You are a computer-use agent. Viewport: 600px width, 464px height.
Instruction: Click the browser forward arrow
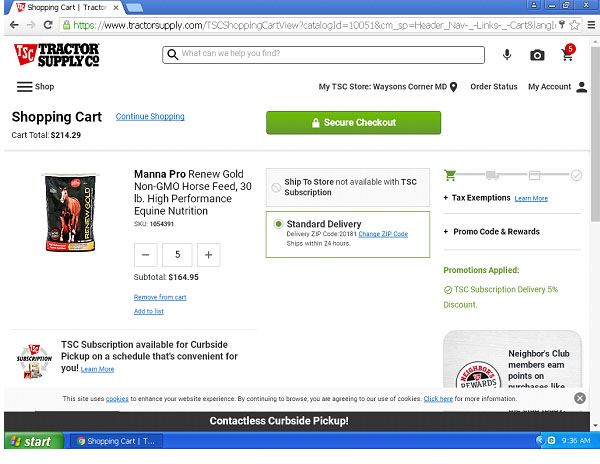tap(31, 25)
